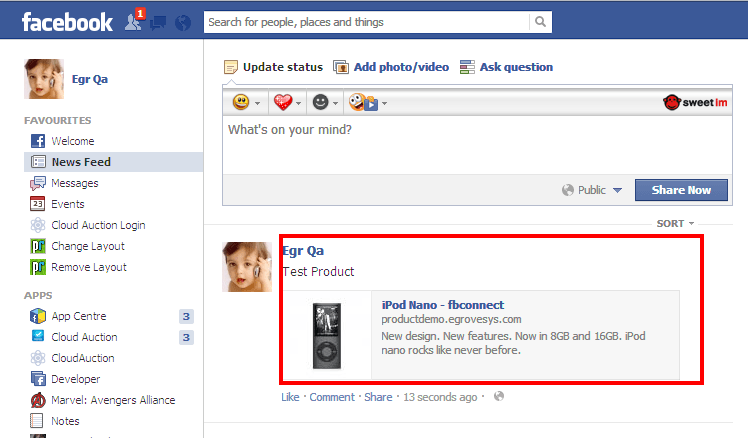748x438 pixels.
Task: Click Comment under the post
Action: click(x=332, y=397)
